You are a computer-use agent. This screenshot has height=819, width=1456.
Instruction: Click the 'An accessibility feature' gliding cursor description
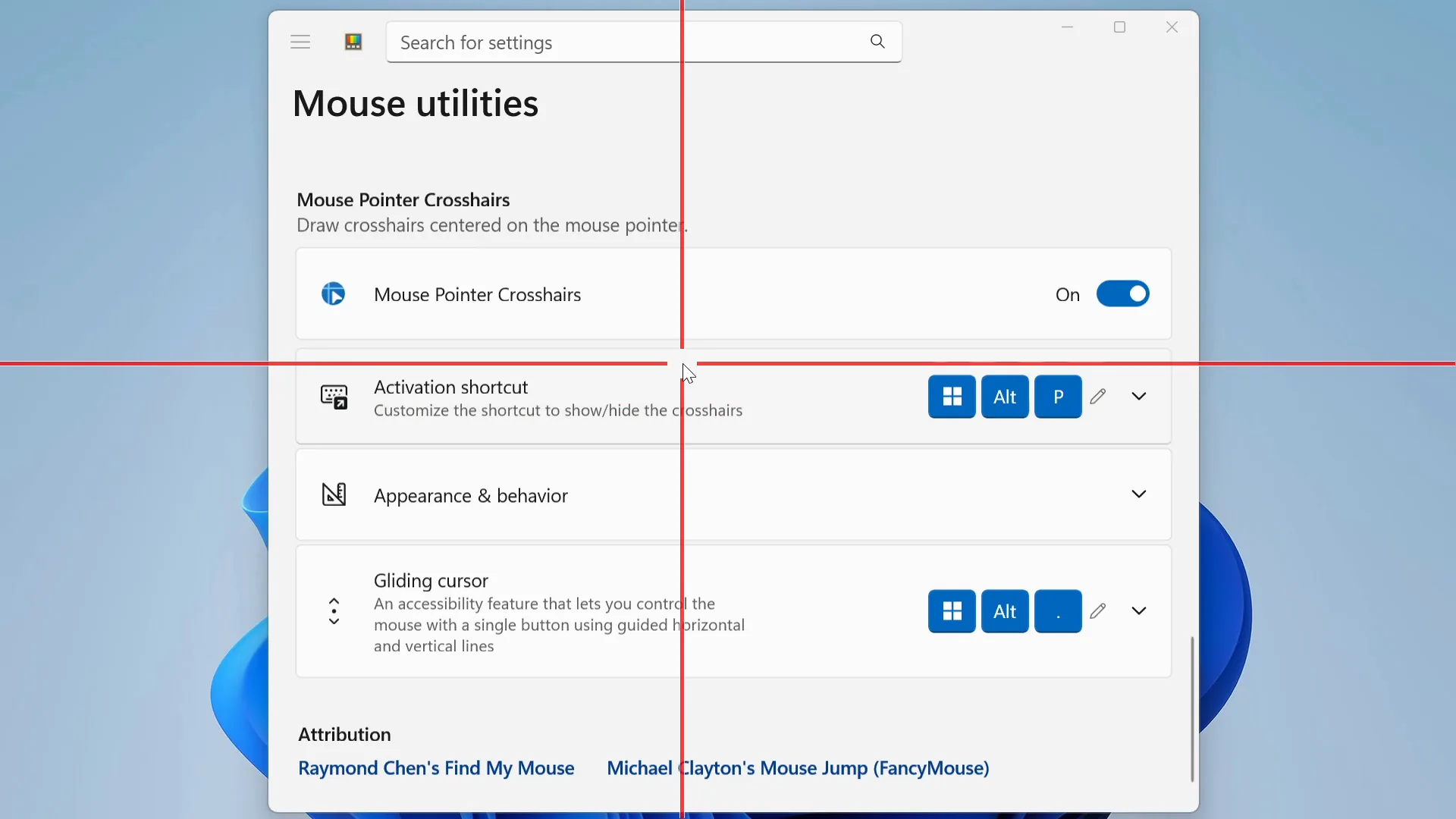tap(559, 625)
